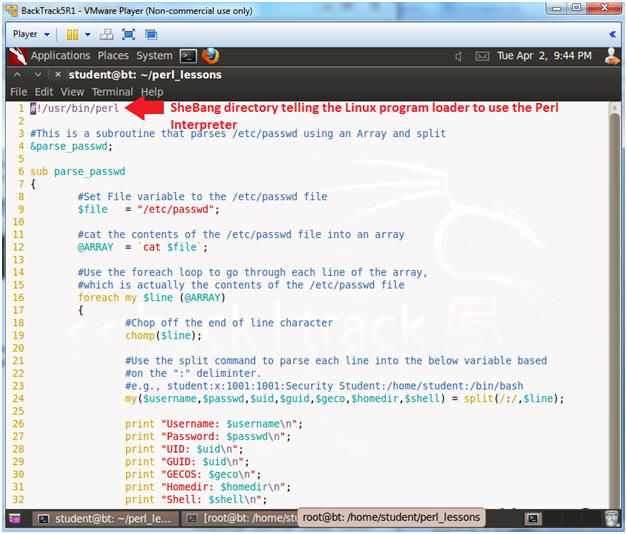Viewport: 627px width, 534px height.
Task: Enter full screen mode icon
Action: pyautogui.click(x=128, y=34)
